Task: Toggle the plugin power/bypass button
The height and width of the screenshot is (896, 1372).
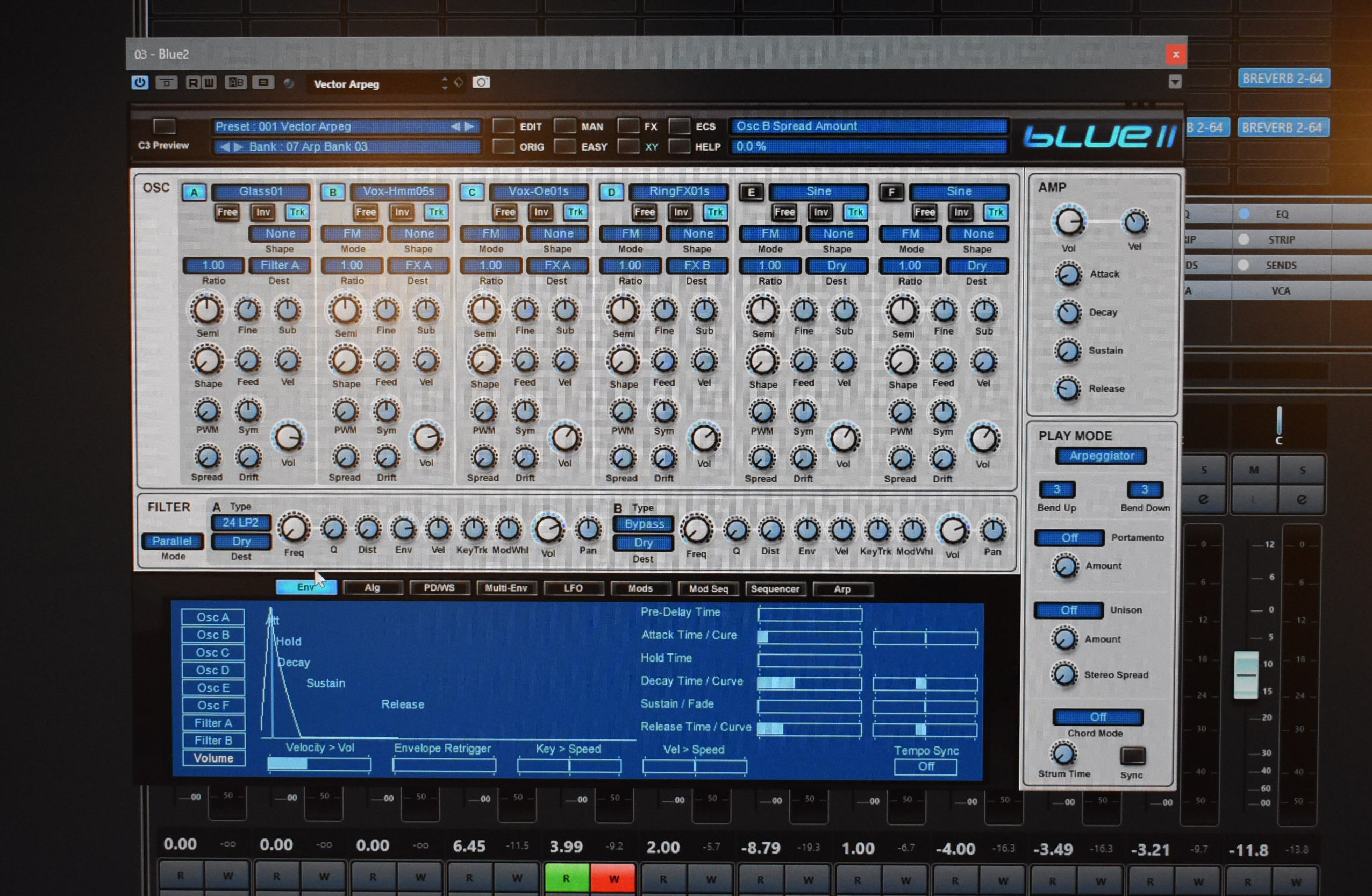Action: 139,82
